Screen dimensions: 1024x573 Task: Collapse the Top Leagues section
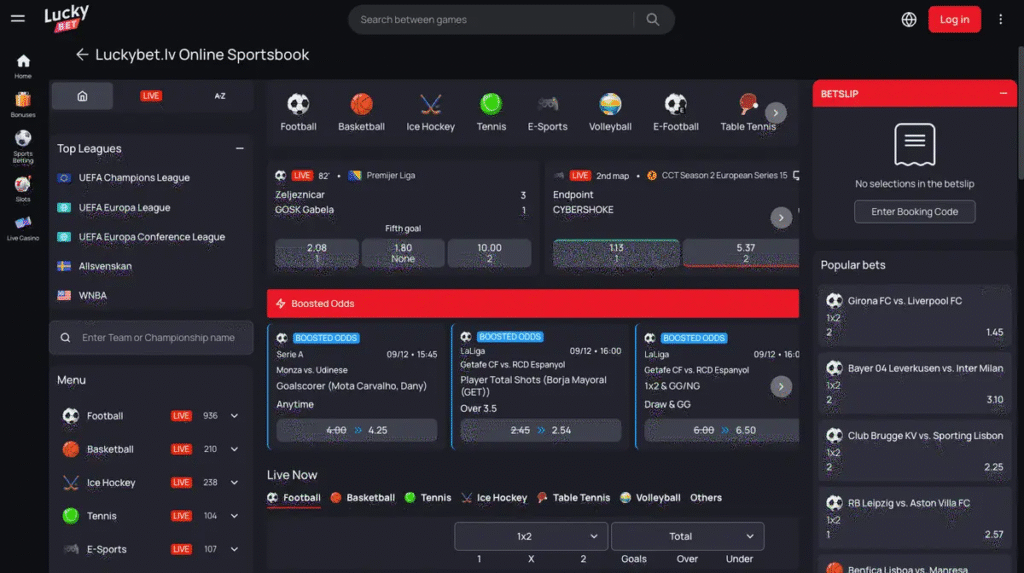[240, 148]
